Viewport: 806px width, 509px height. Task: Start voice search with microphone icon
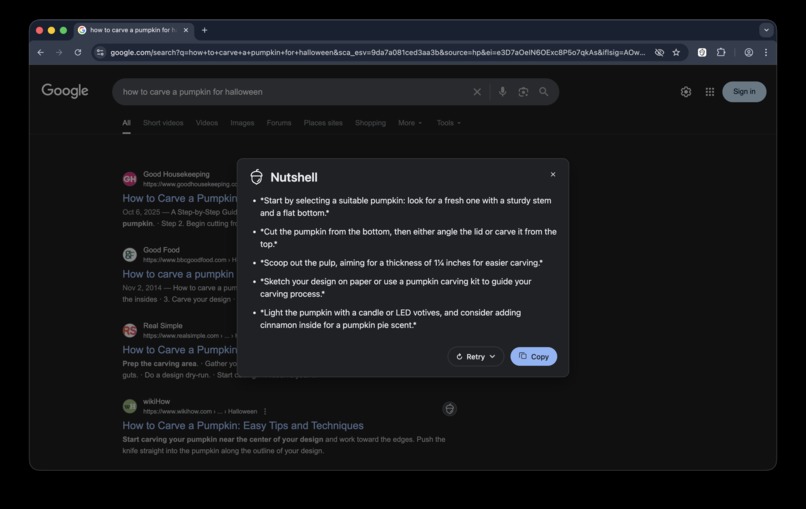502,92
